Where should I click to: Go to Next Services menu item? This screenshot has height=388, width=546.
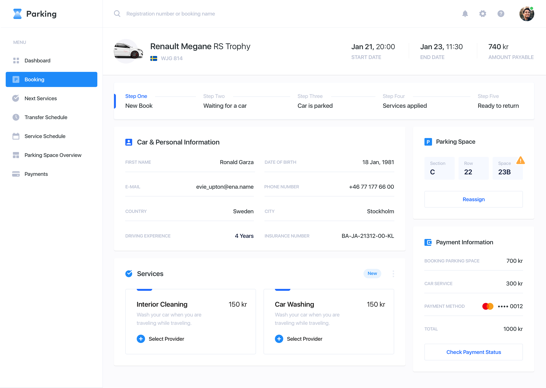click(52, 98)
